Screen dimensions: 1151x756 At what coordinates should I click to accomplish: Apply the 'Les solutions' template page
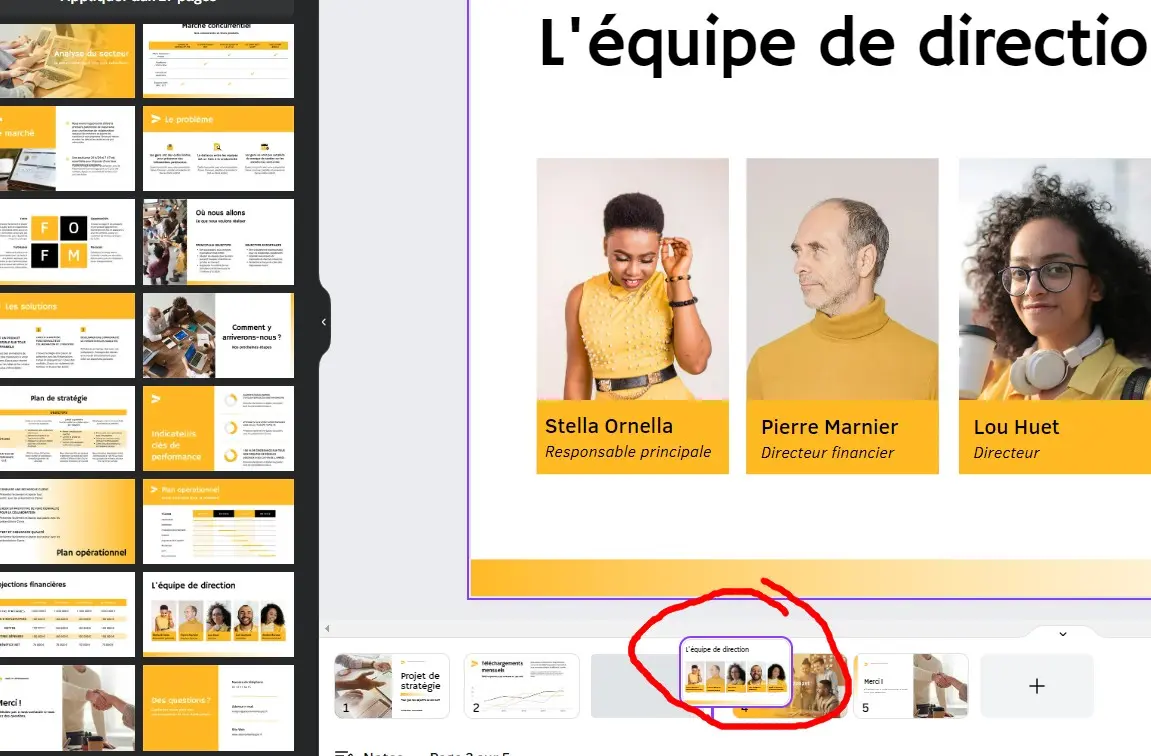pyautogui.click(x=68, y=335)
